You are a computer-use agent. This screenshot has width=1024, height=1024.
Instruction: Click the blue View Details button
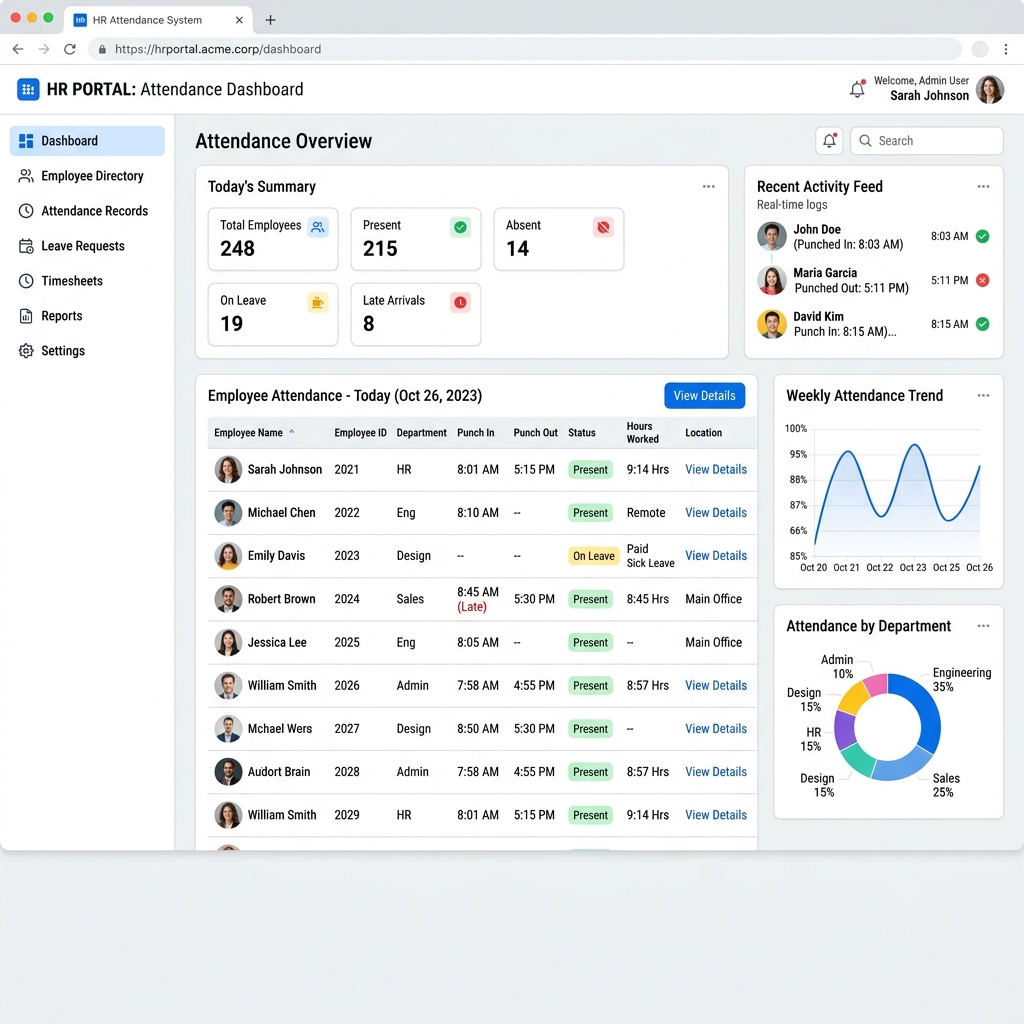(x=704, y=396)
